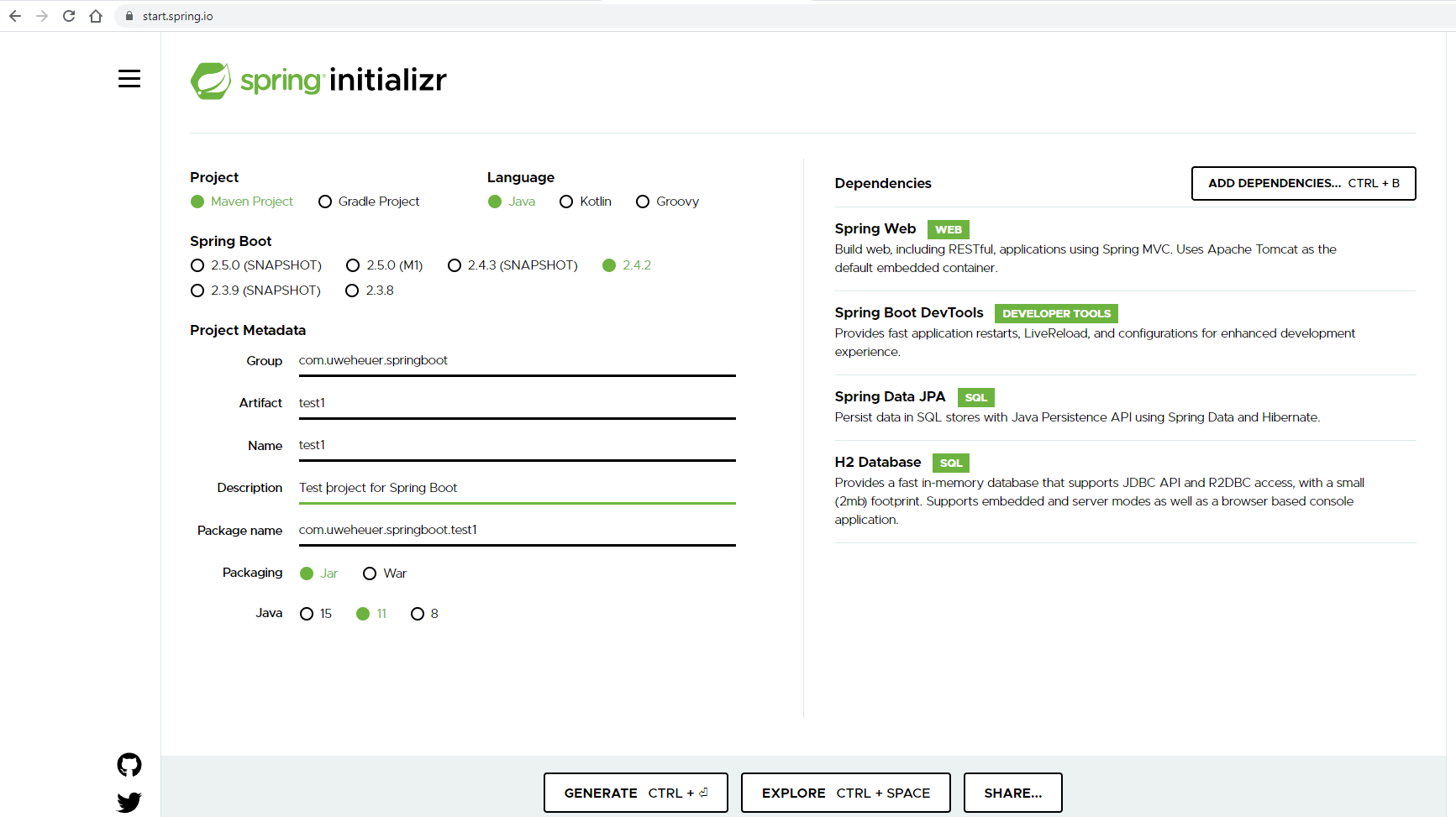Screen dimensions: 1456x817
Task: Select Gradle Project option
Action: (325, 202)
